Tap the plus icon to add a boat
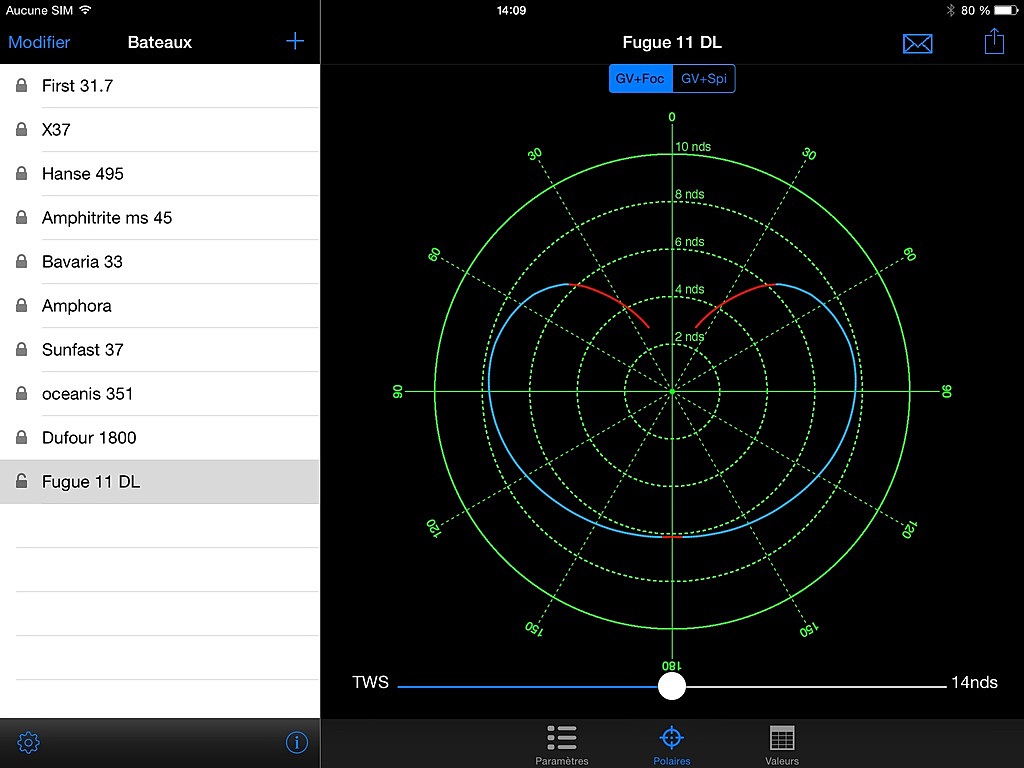Viewport: 1024px width, 768px height. coord(295,41)
